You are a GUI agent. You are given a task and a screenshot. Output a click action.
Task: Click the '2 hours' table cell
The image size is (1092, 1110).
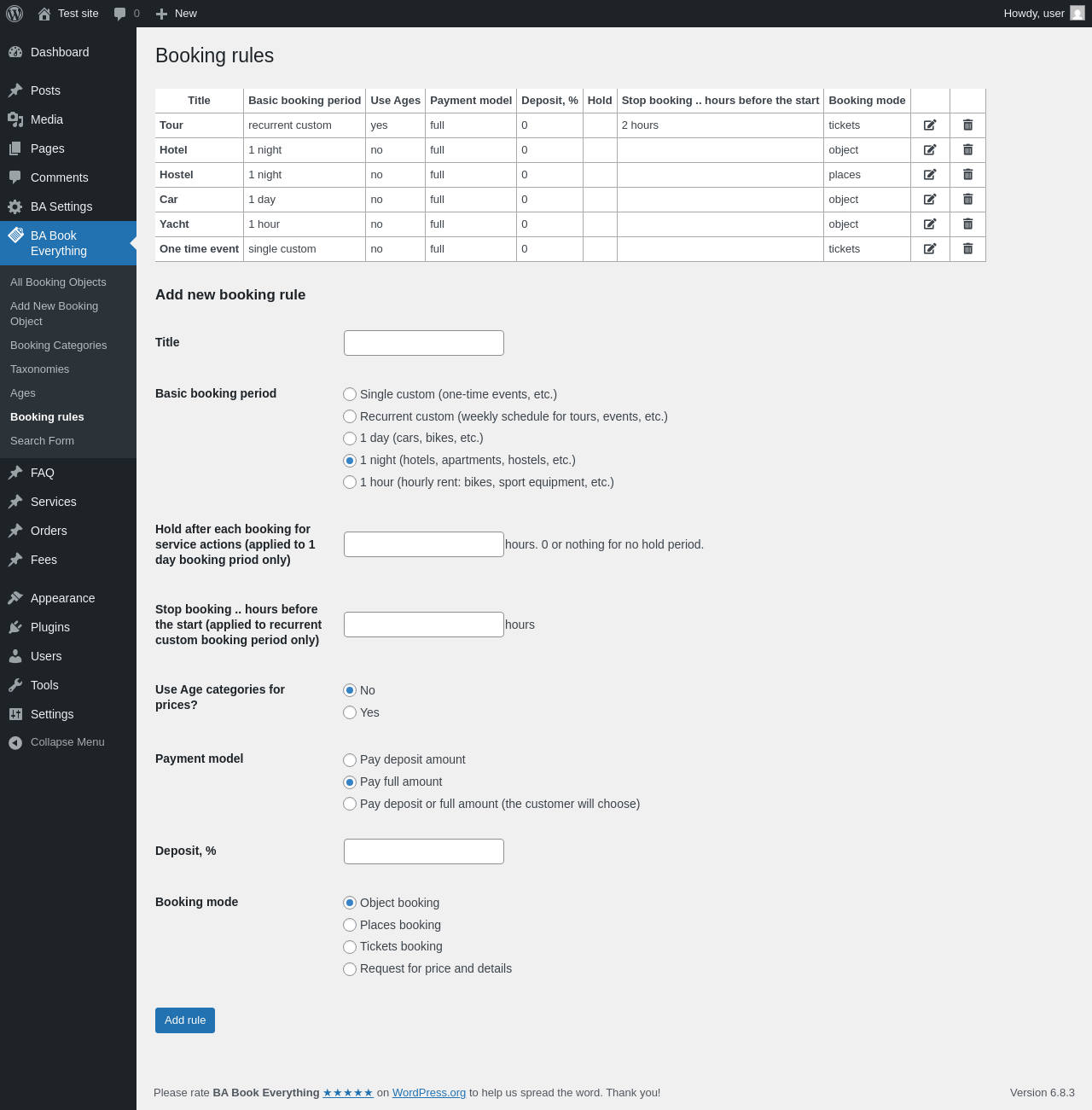720,125
